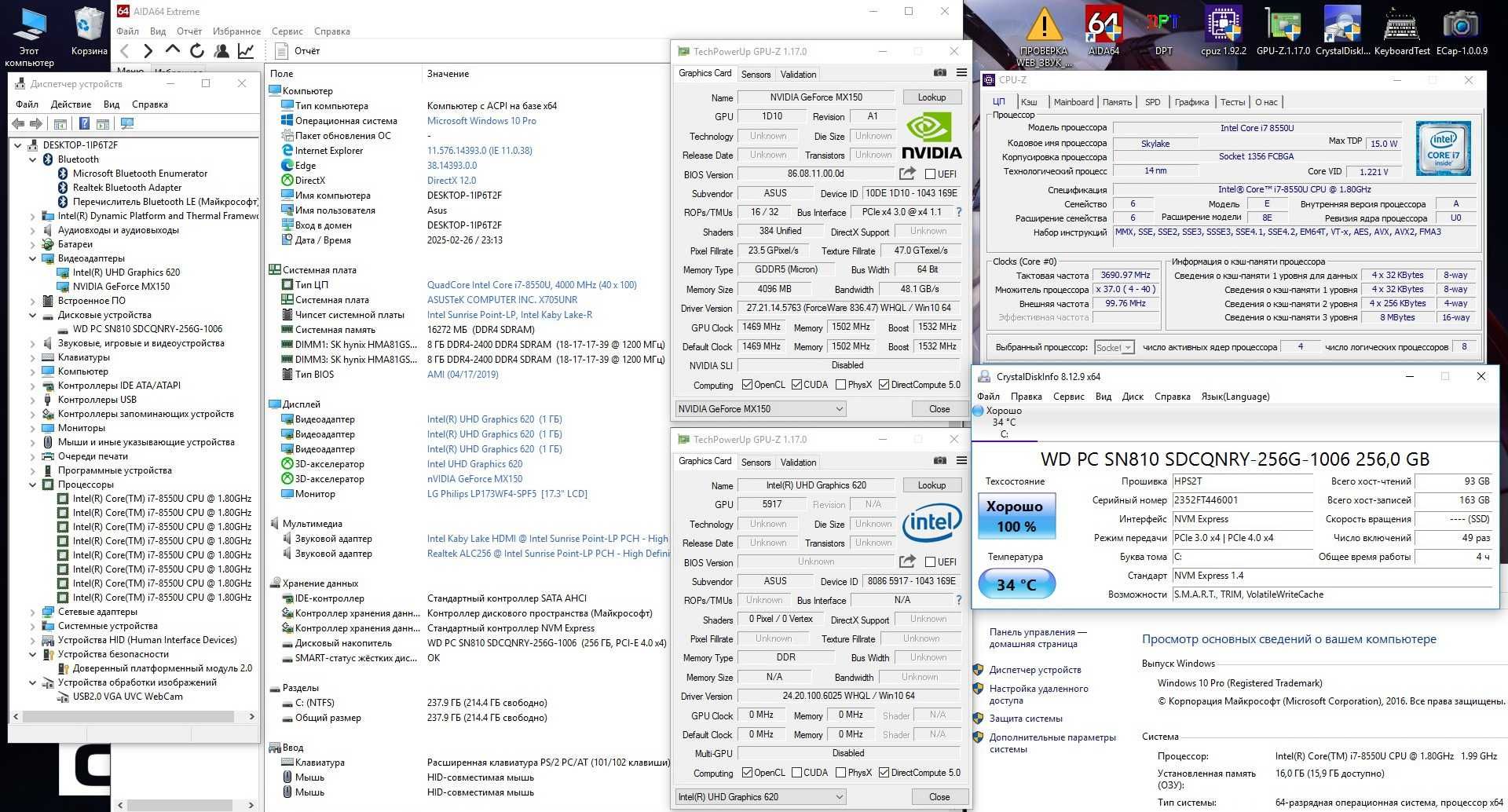
Task: Open 'Этот компьютер' desktop icon
Action: tap(29, 37)
